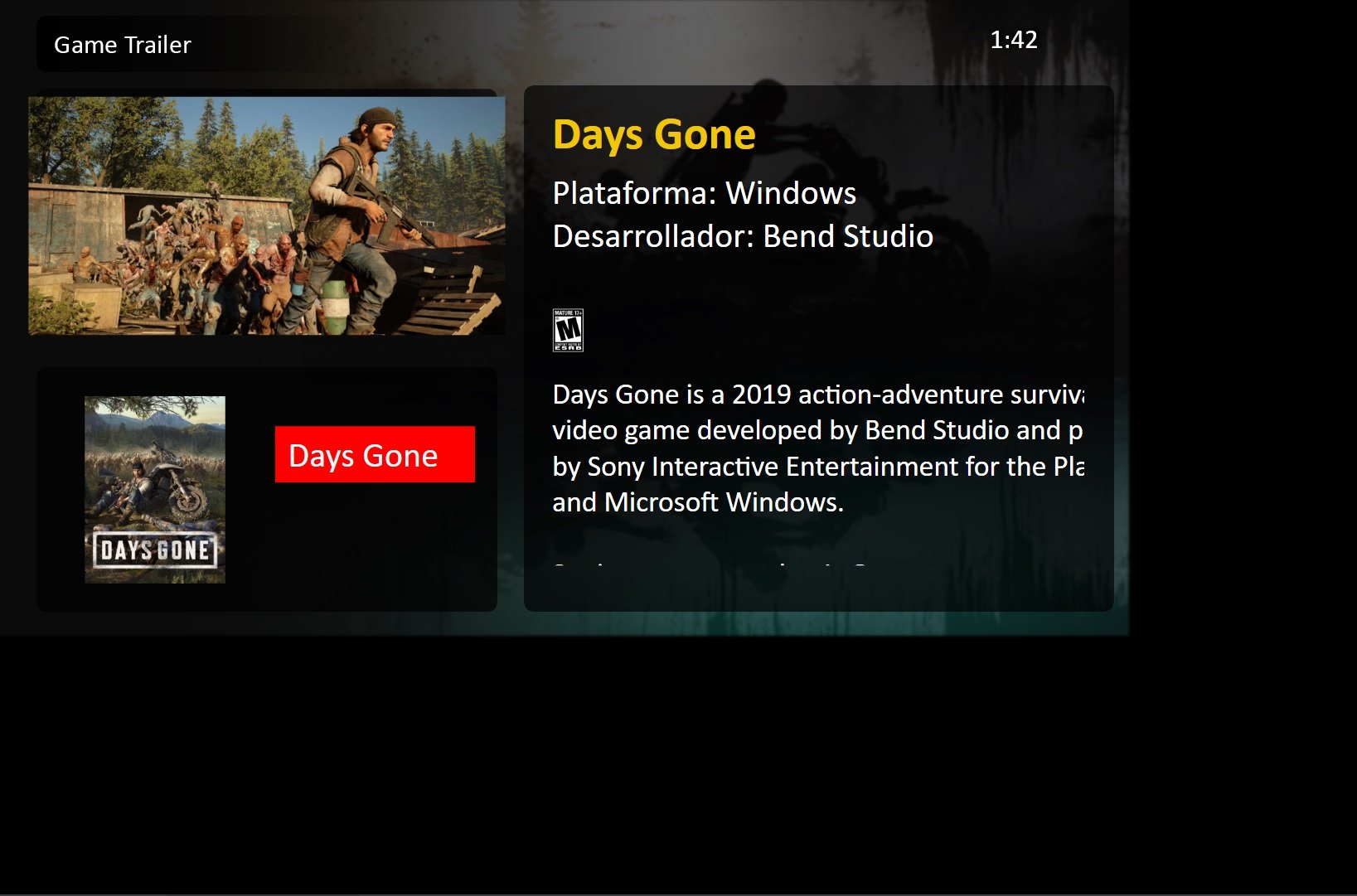Select the red Days Gone list entry
Screen dimensions: 1357x896
click(375, 454)
